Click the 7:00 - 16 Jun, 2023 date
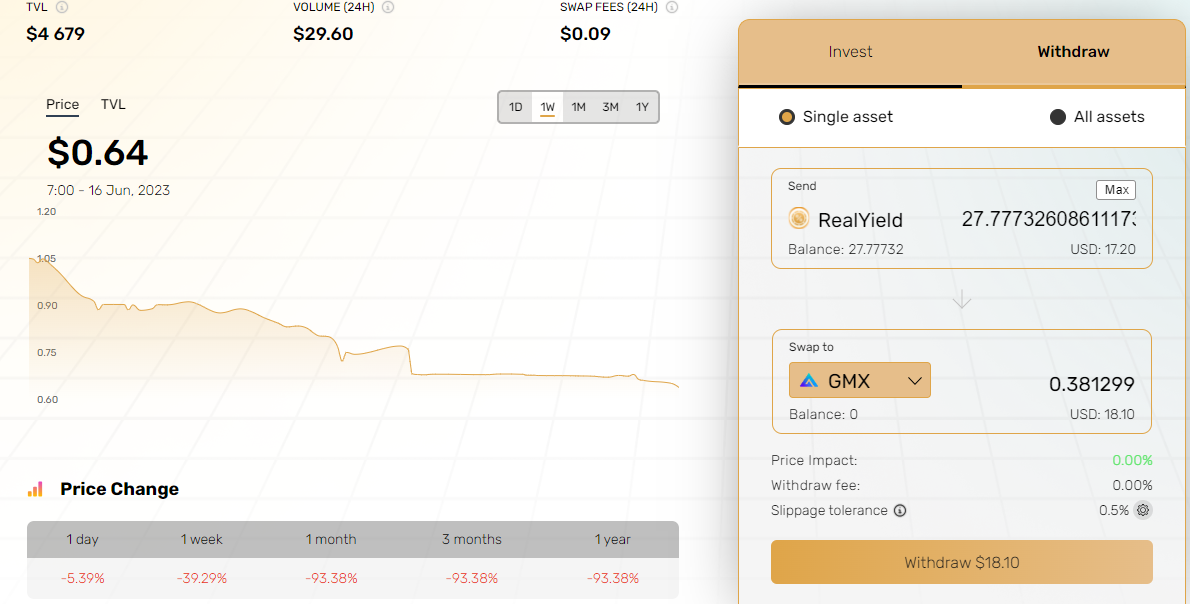1190x604 pixels. 109,190
